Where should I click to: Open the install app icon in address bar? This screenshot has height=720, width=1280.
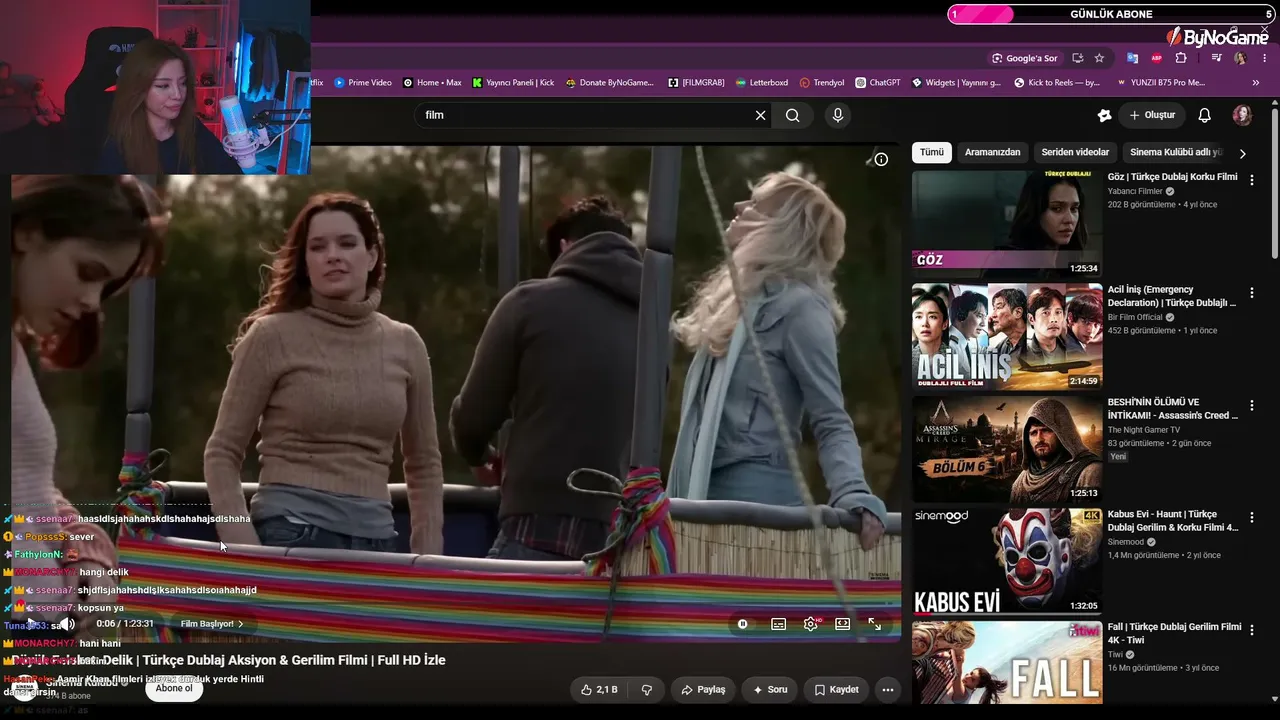point(1077,58)
